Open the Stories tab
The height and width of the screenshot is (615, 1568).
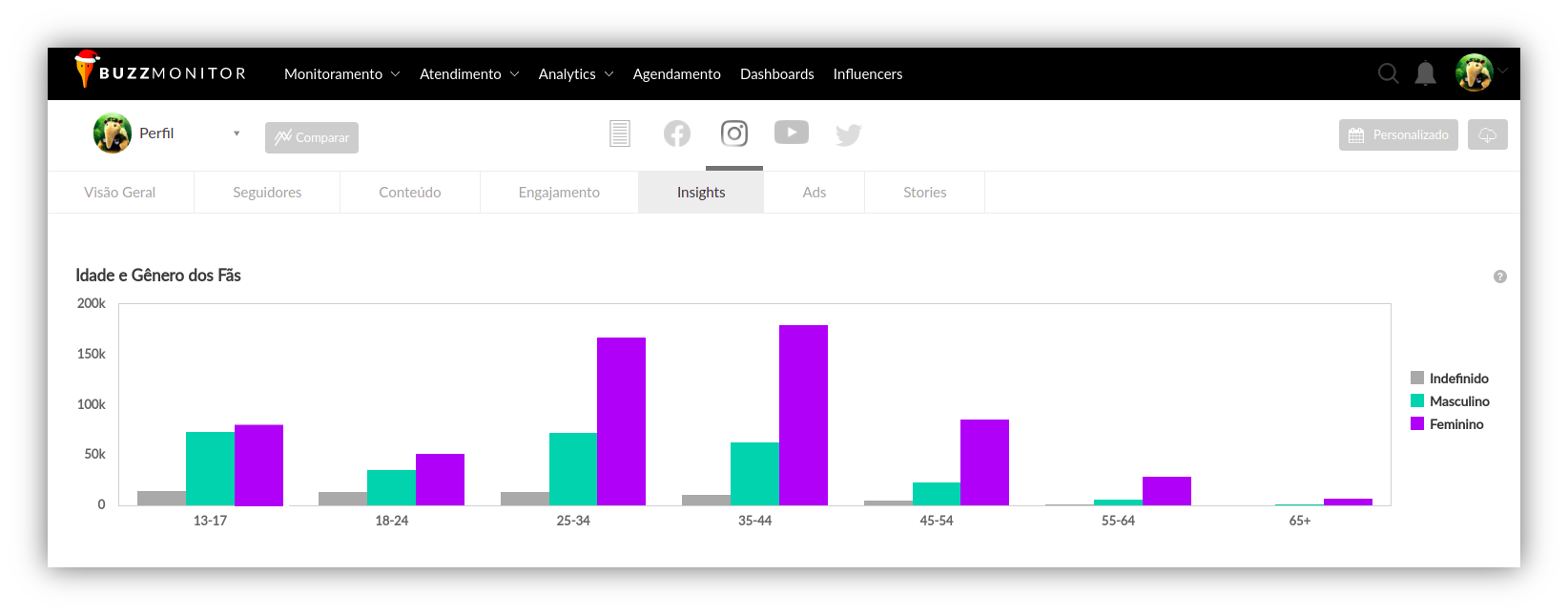click(x=924, y=193)
